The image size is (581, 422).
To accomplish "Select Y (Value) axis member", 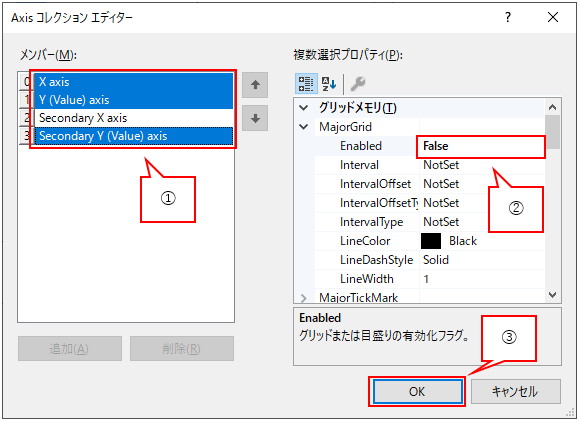I will (134, 100).
